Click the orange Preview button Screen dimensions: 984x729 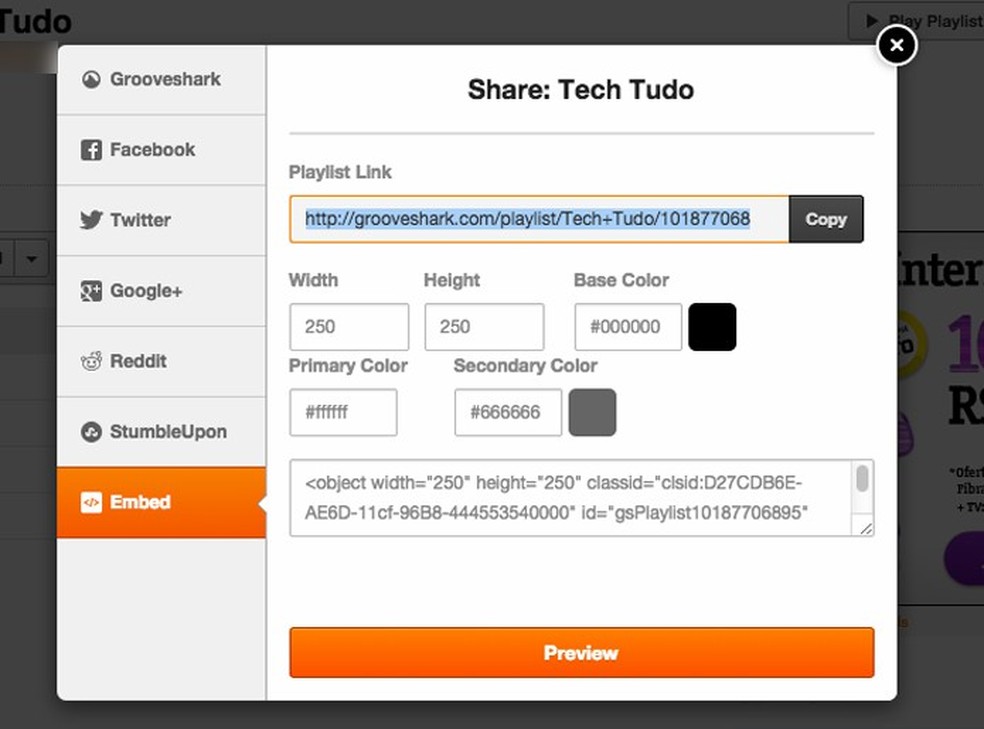(581, 653)
